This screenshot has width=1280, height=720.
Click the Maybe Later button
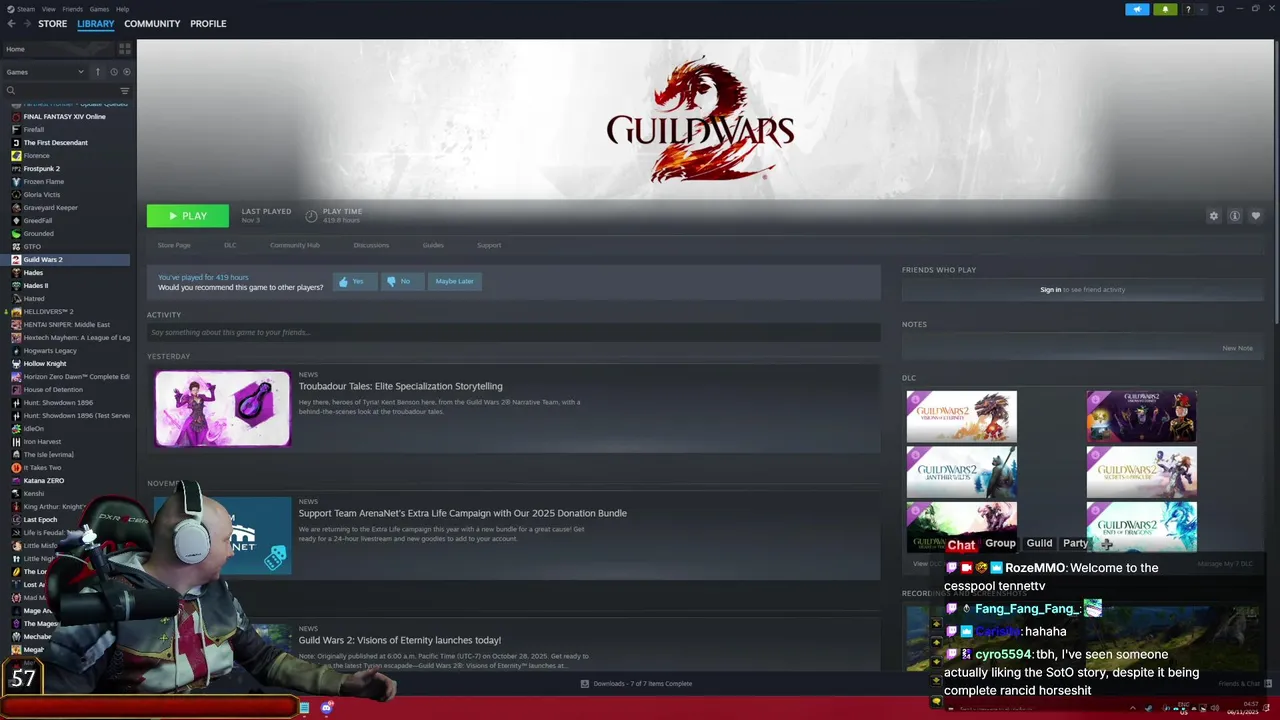pos(454,281)
